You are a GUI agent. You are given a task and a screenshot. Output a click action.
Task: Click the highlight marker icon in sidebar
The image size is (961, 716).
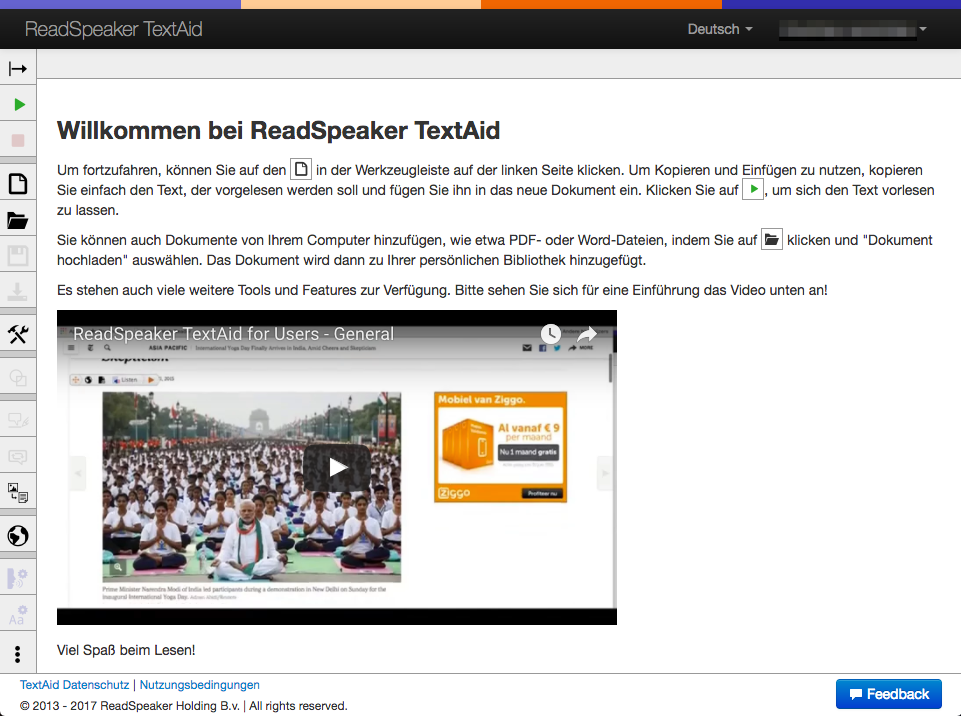tap(18, 420)
